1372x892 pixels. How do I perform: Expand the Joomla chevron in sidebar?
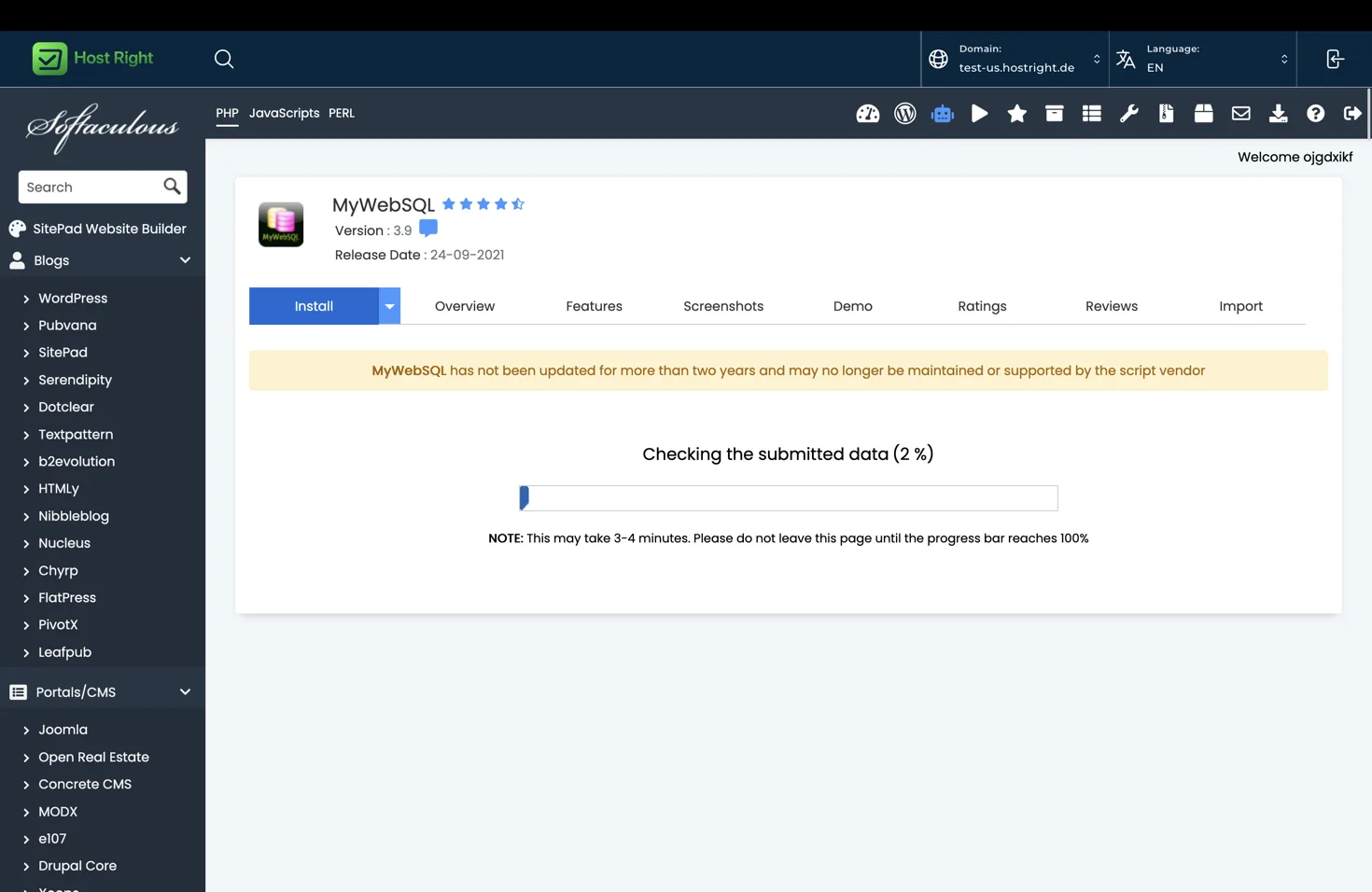[26, 731]
